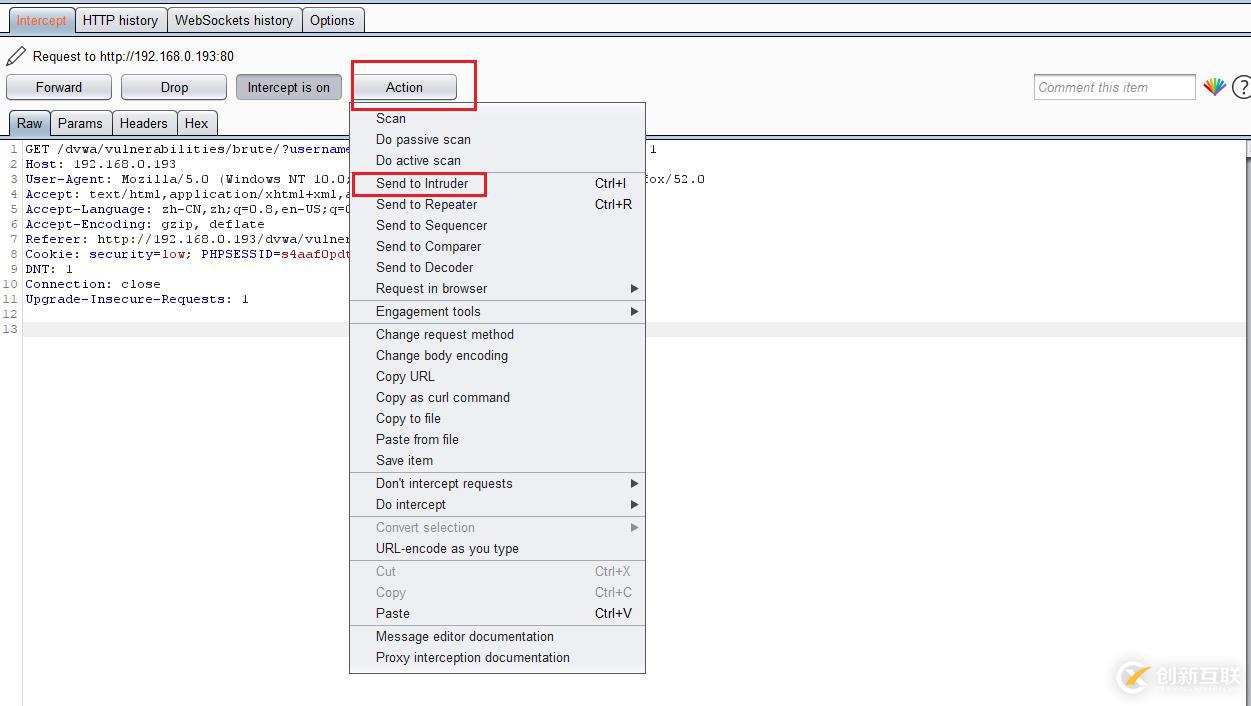Go to the Options tab
The height and width of the screenshot is (706, 1251).
pos(332,20)
